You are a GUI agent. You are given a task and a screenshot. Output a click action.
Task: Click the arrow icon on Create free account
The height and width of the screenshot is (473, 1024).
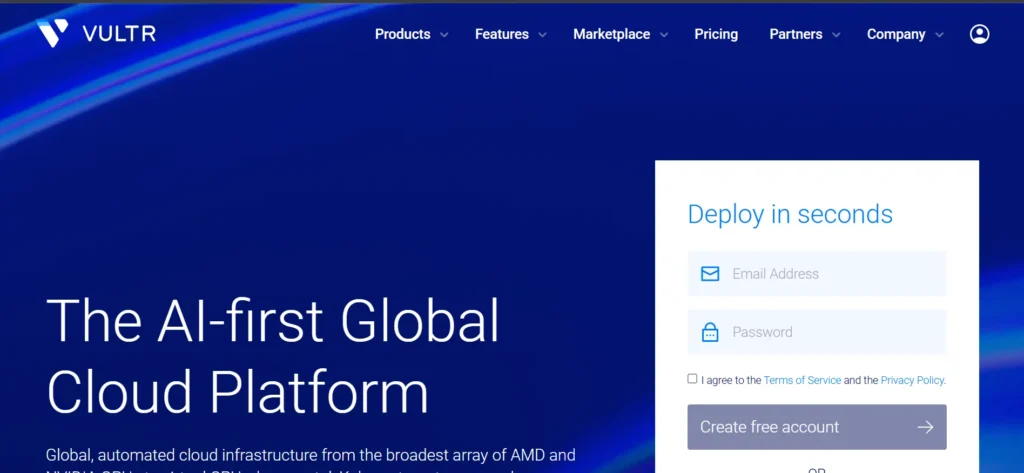tap(925, 427)
